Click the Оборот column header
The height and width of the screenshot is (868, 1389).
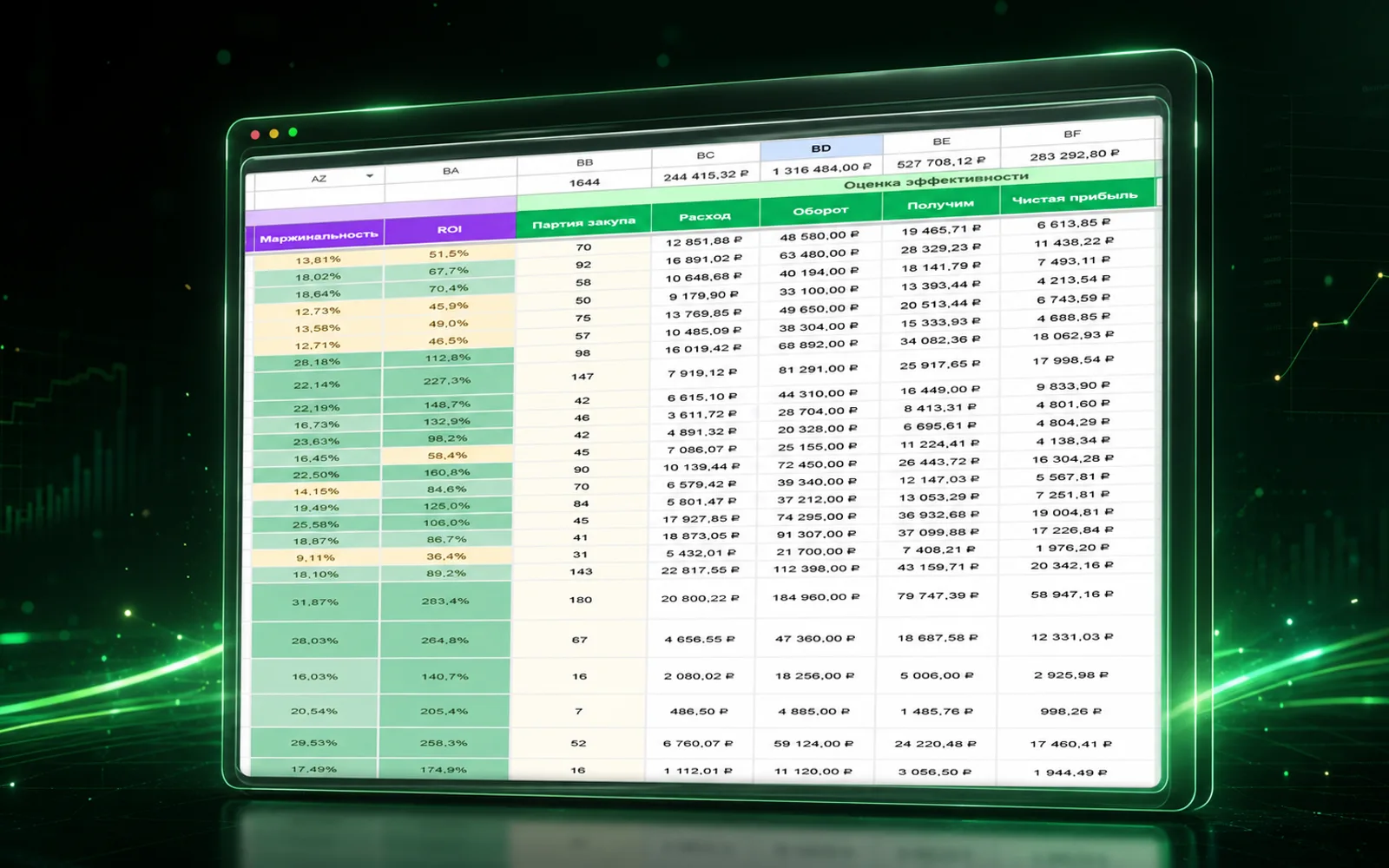(x=820, y=210)
